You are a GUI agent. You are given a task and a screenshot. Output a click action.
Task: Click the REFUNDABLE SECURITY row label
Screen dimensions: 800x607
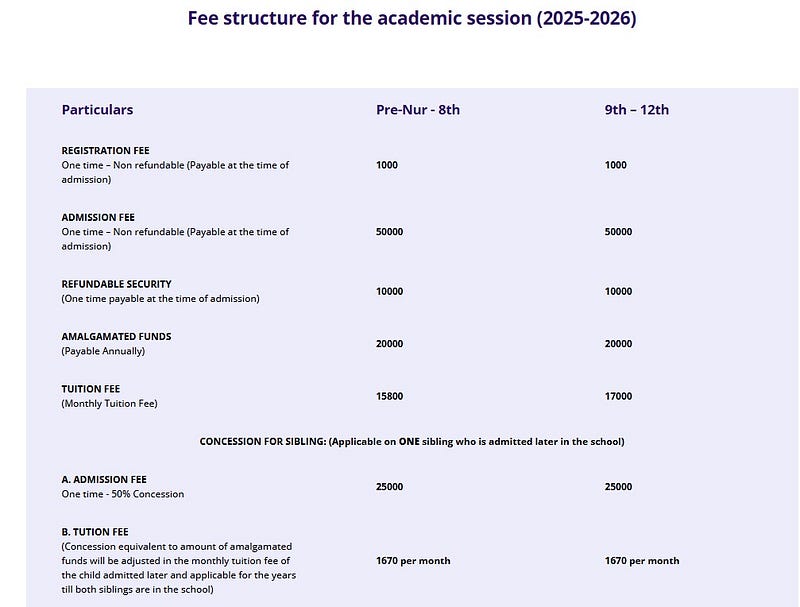[x=116, y=284]
